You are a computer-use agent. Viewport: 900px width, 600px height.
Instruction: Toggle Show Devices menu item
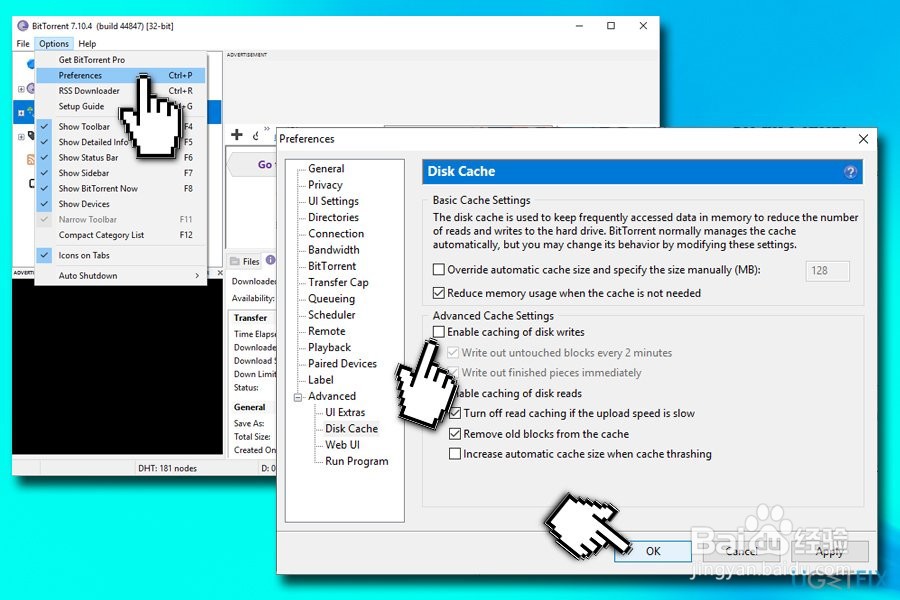tap(121, 204)
